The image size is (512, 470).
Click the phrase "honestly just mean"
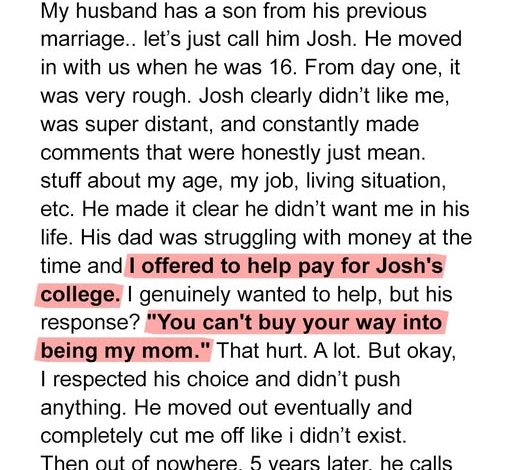331,153
